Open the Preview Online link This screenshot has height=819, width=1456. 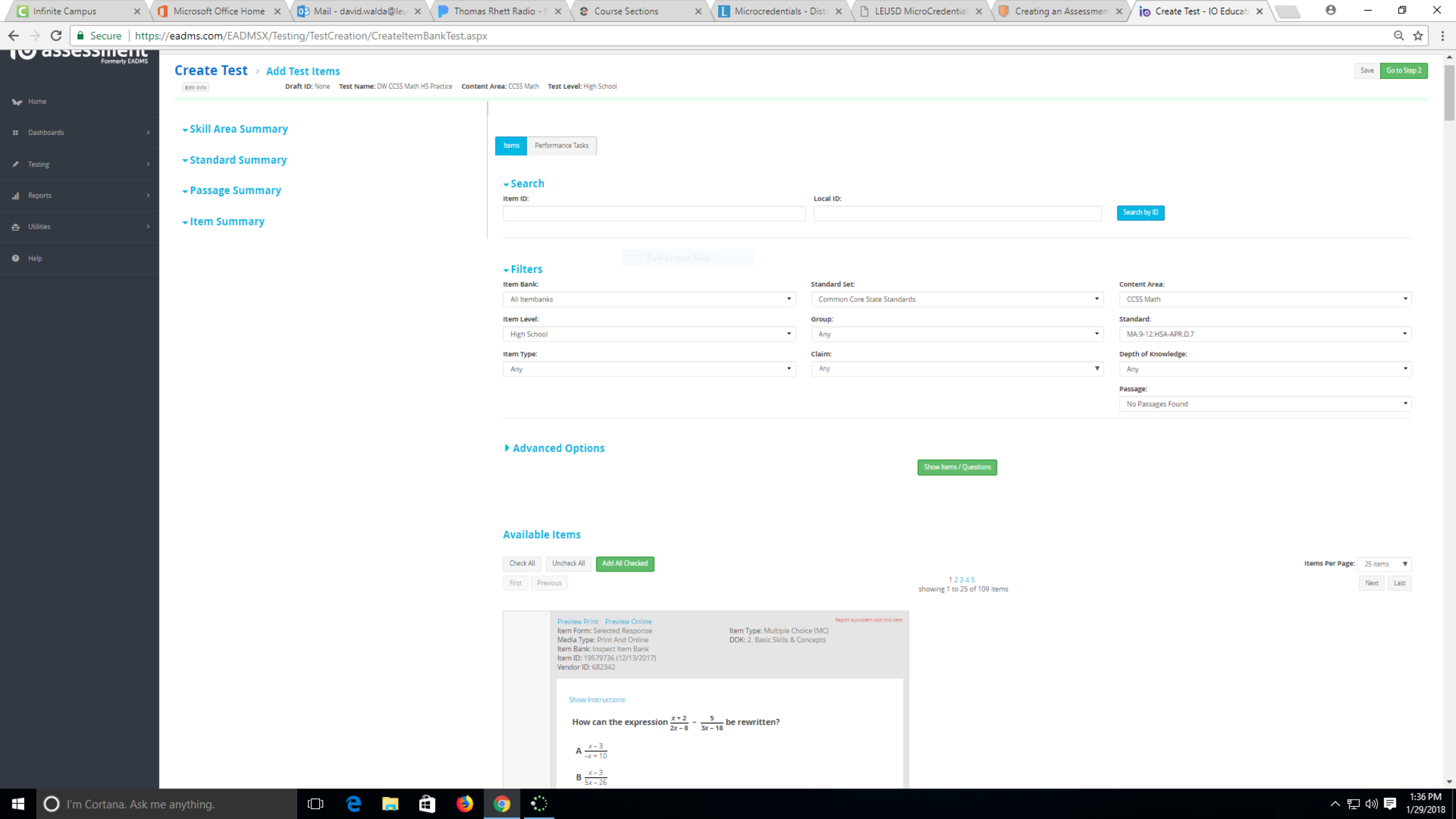coord(628,622)
